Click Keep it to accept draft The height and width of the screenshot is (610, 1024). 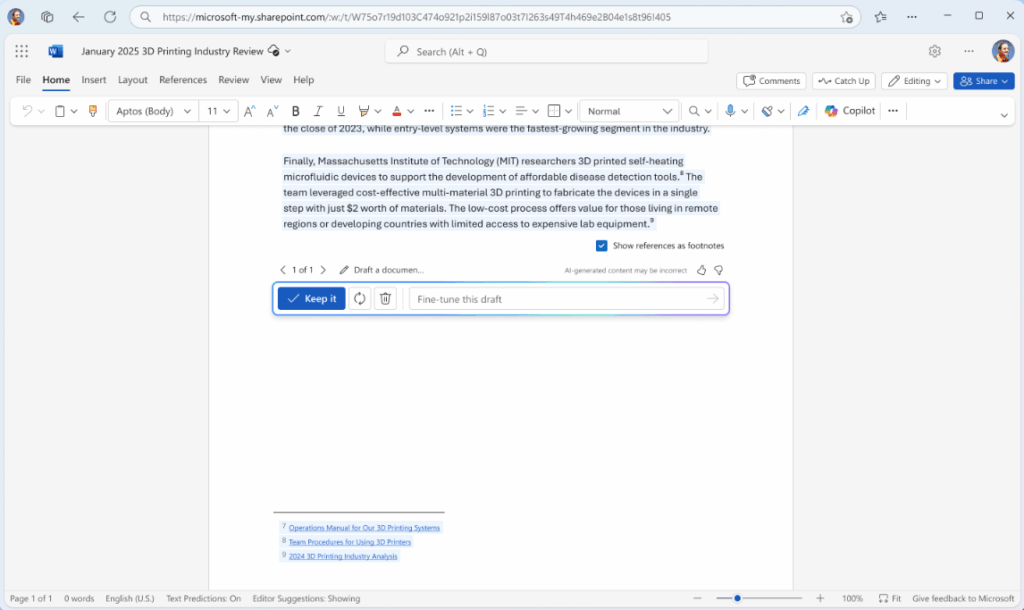(x=312, y=298)
